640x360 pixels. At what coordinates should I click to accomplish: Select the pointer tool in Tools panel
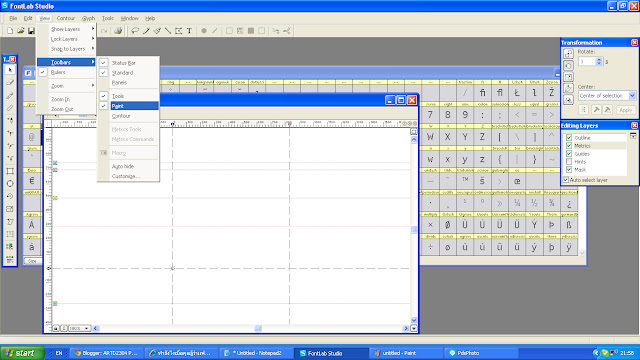(10, 70)
